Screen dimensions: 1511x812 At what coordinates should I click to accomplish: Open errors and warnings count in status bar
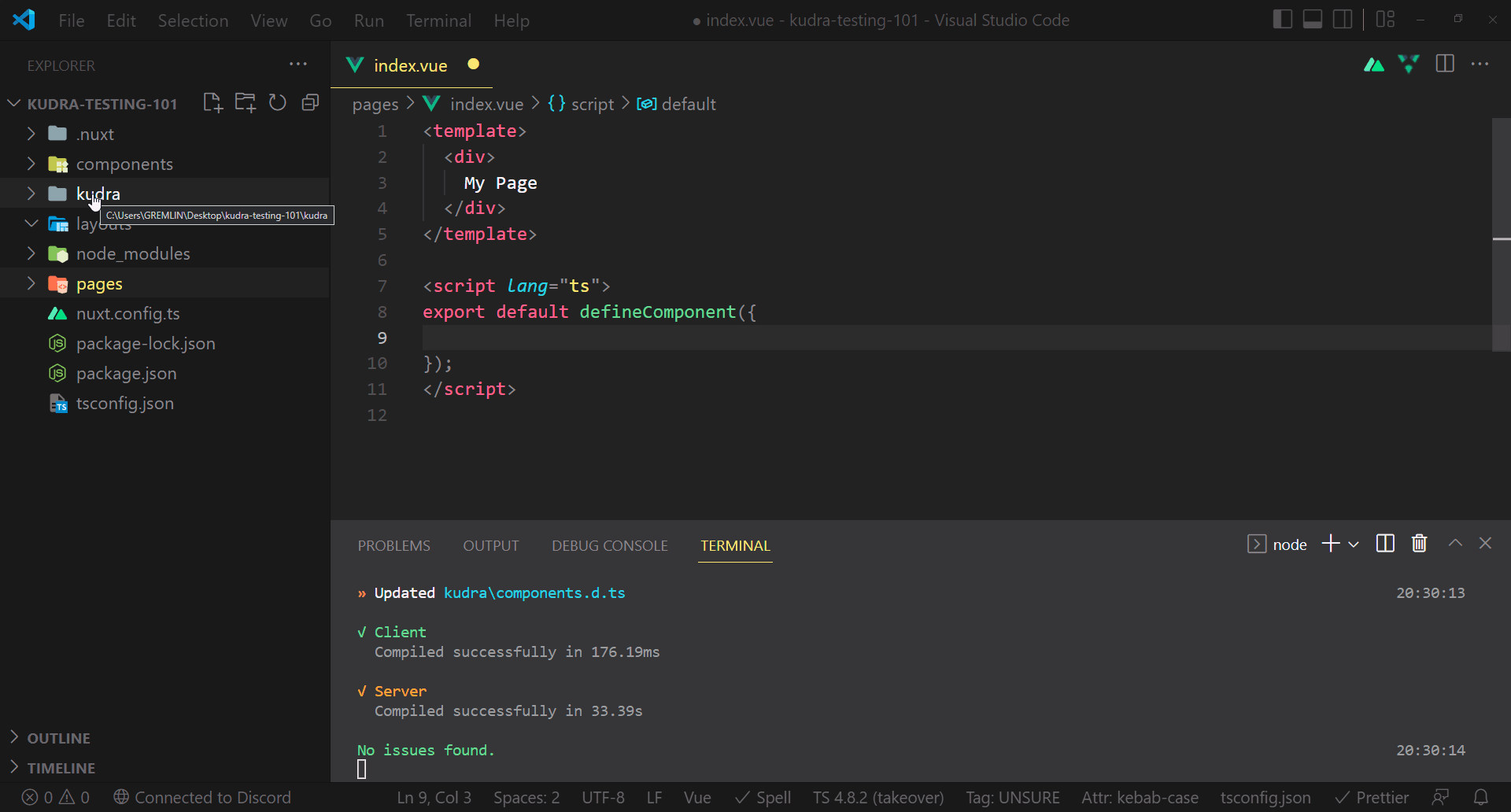(x=55, y=798)
